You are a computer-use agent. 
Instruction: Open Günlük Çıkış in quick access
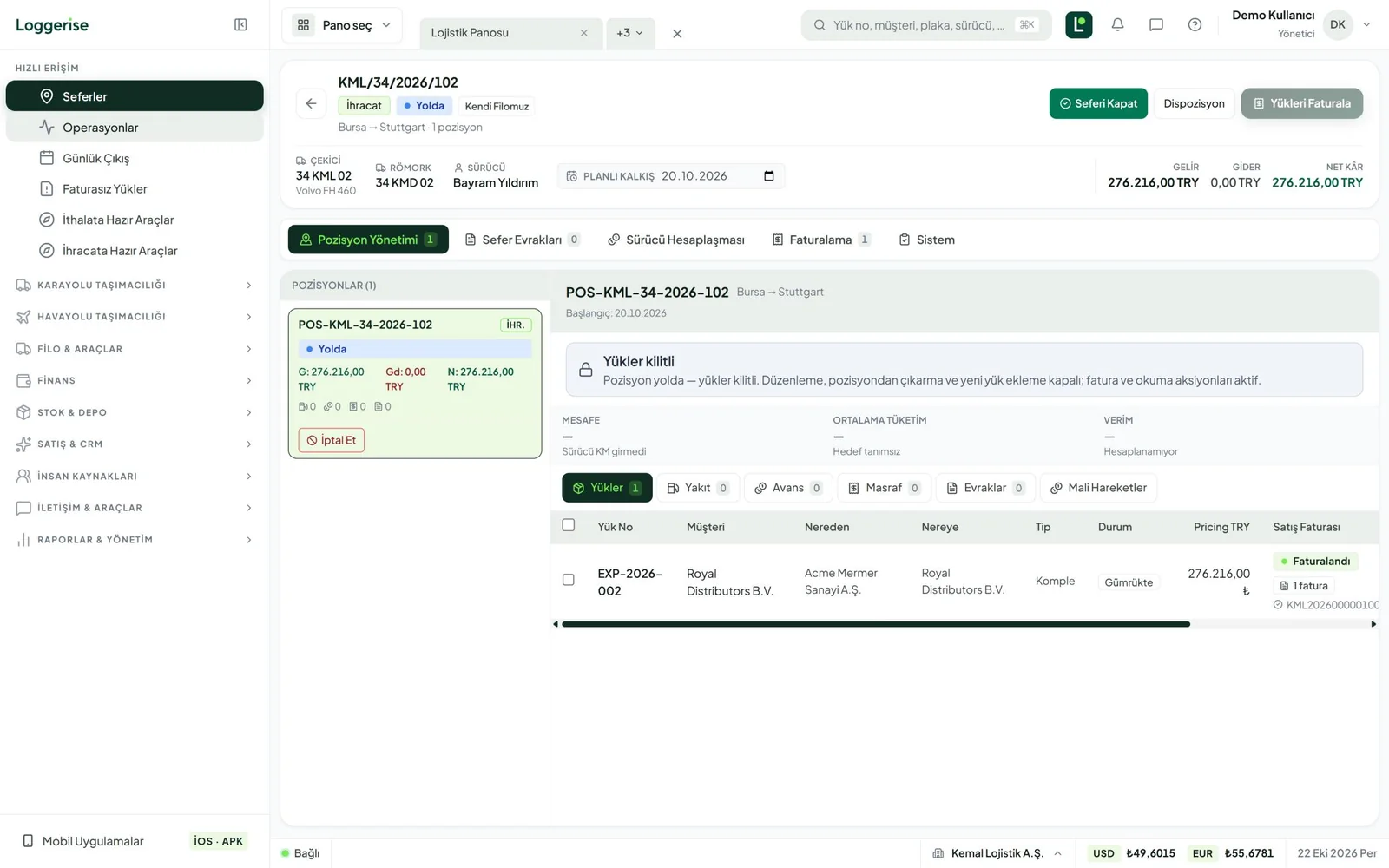(135, 158)
